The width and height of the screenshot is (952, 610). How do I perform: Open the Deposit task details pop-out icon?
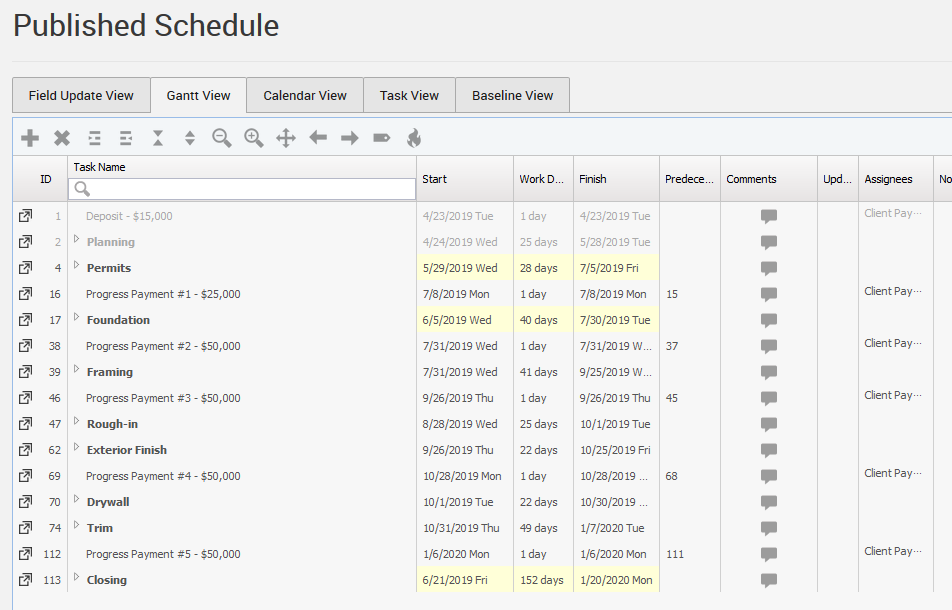point(26,216)
